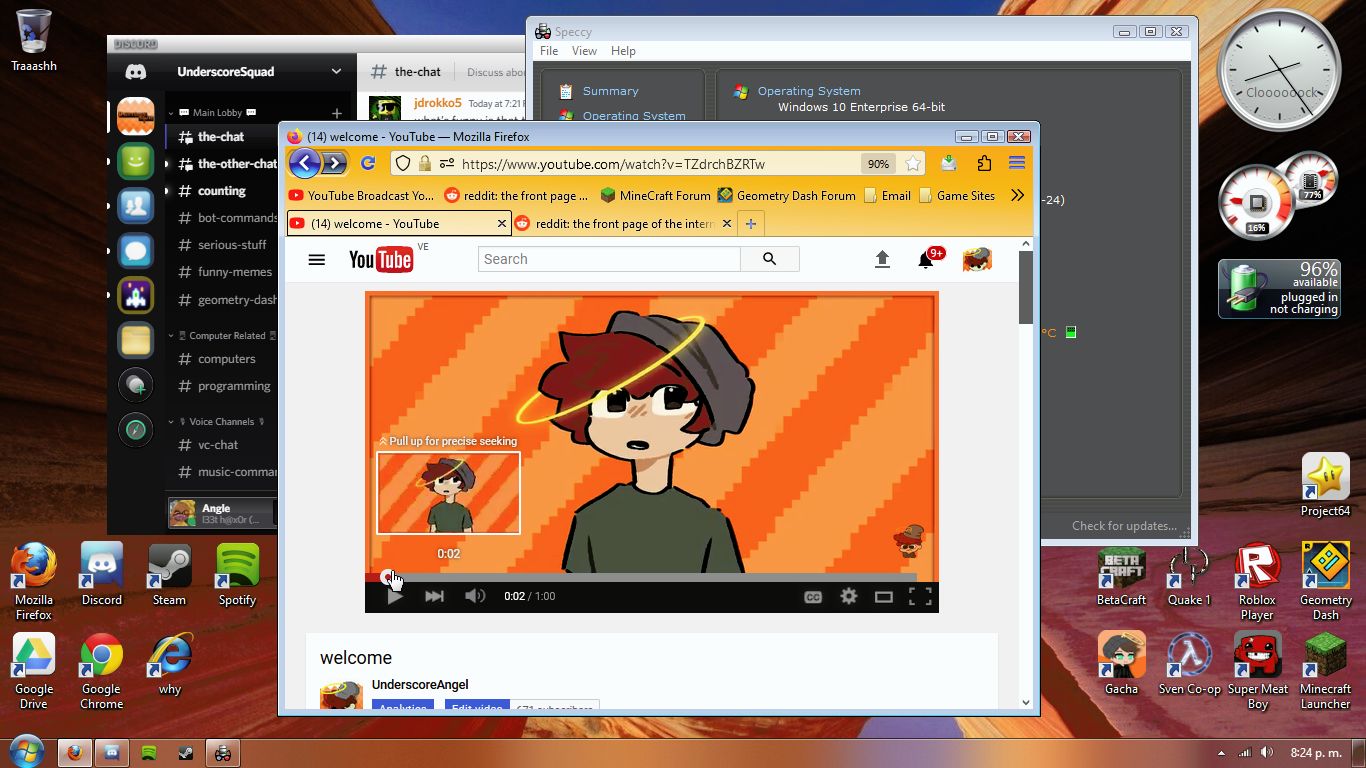This screenshot has height=768, width=1366.
Task: Select the Summary section in Speccy
Action: (613, 90)
